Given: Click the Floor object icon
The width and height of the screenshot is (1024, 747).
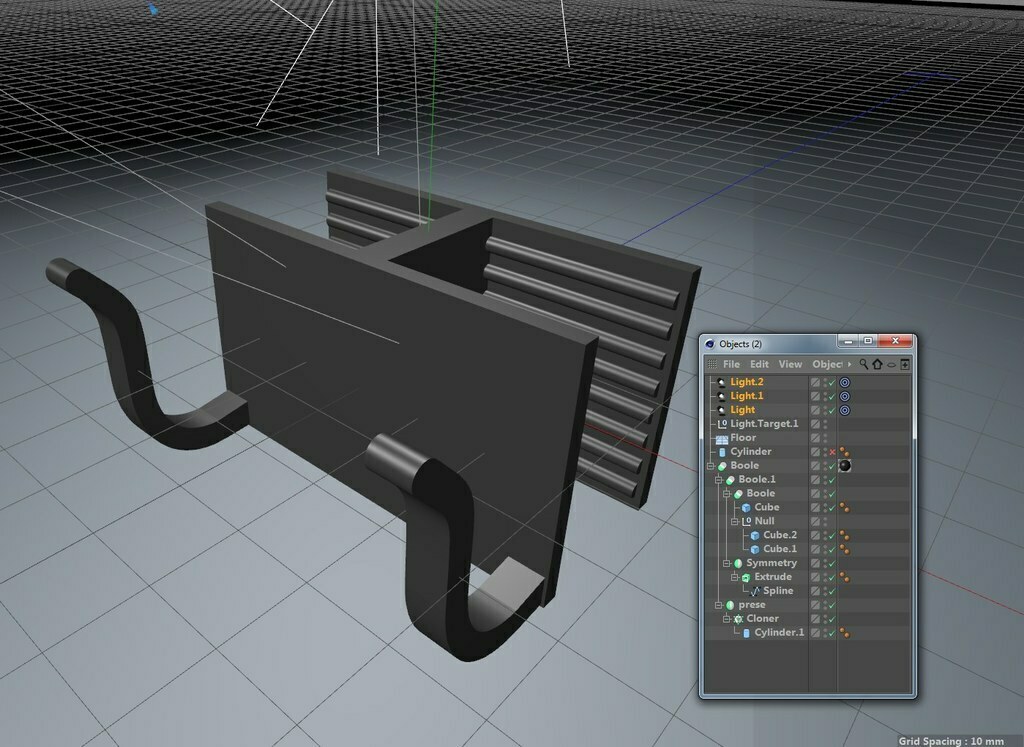Looking at the screenshot, I should 723,437.
